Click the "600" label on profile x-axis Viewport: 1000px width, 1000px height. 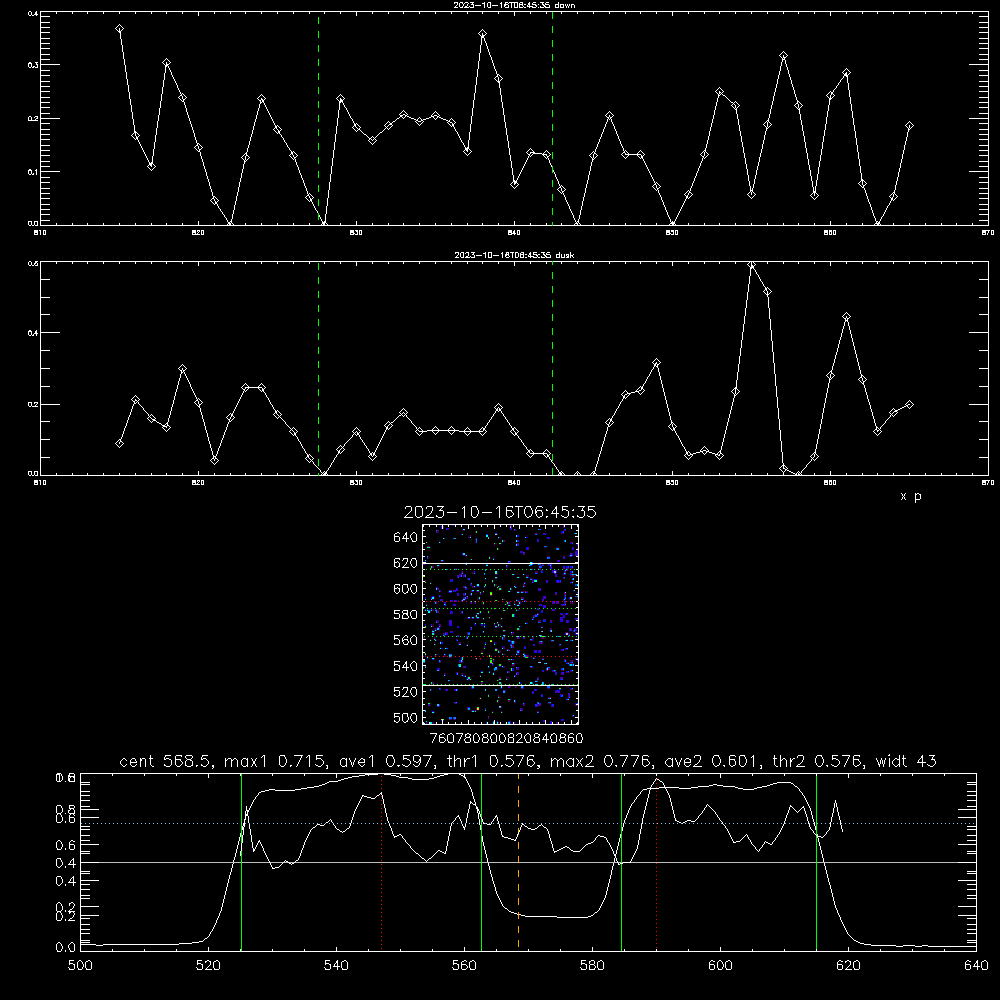721,966
